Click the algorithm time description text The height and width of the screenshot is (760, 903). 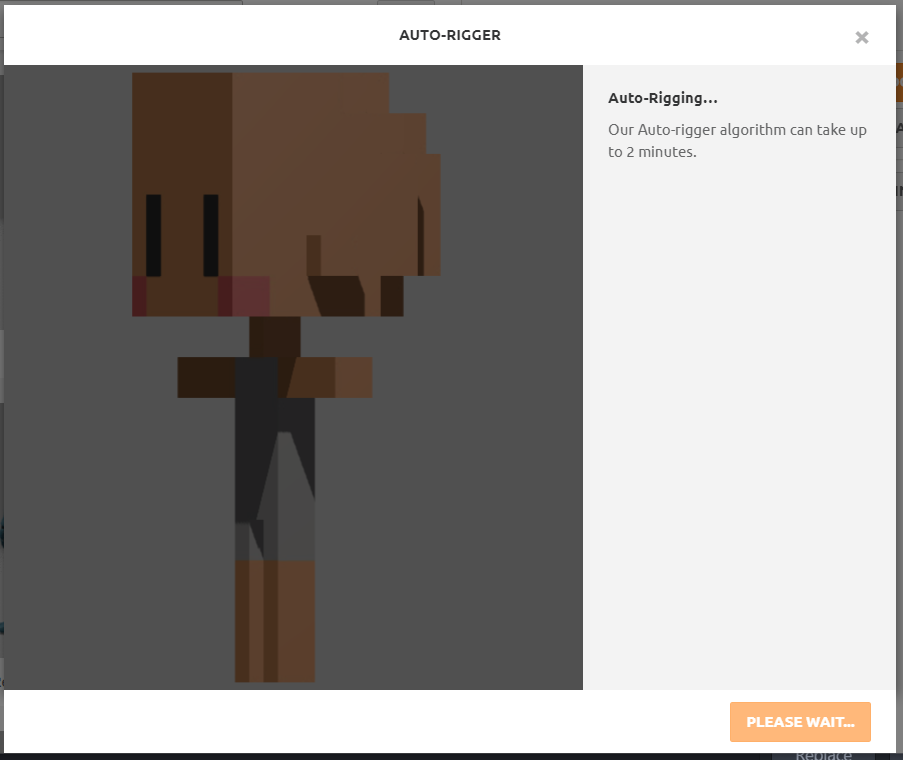(x=737, y=140)
